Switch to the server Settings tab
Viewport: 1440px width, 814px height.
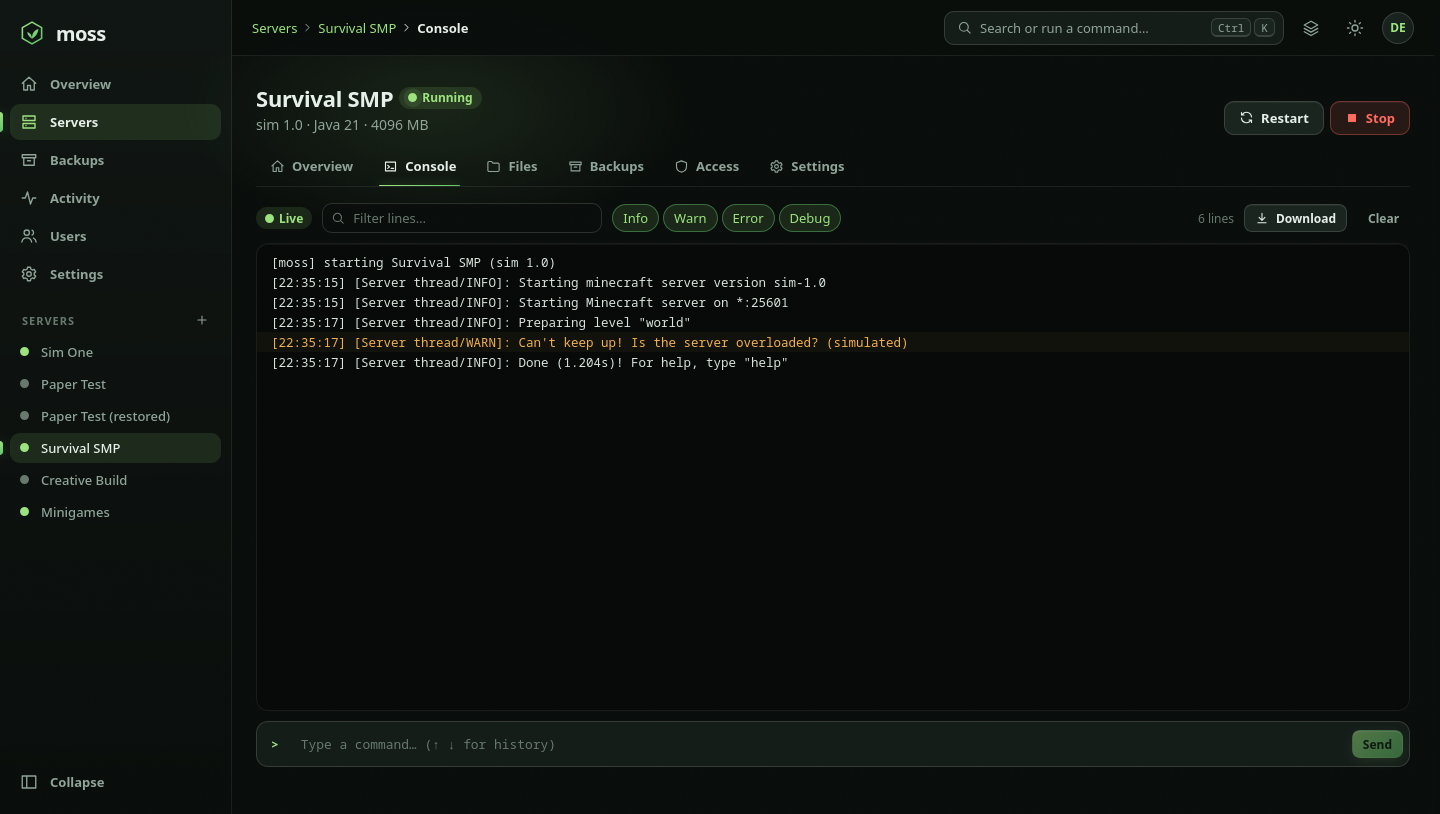click(807, 166)
